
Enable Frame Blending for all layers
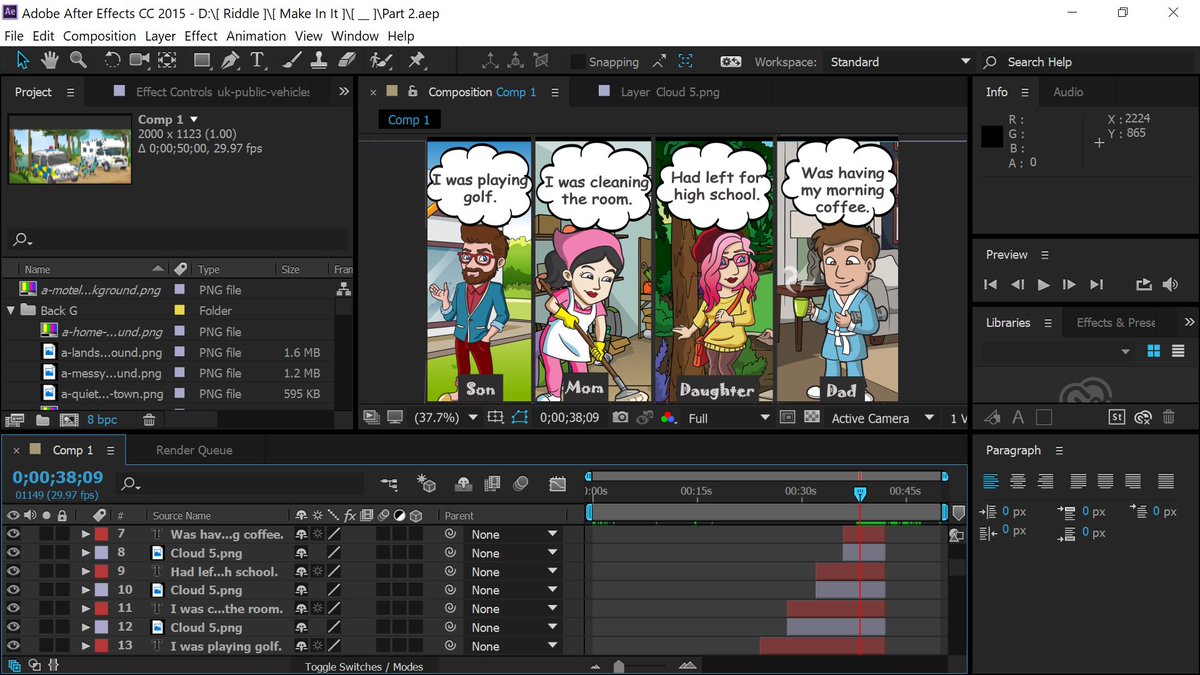pos(491,484)
